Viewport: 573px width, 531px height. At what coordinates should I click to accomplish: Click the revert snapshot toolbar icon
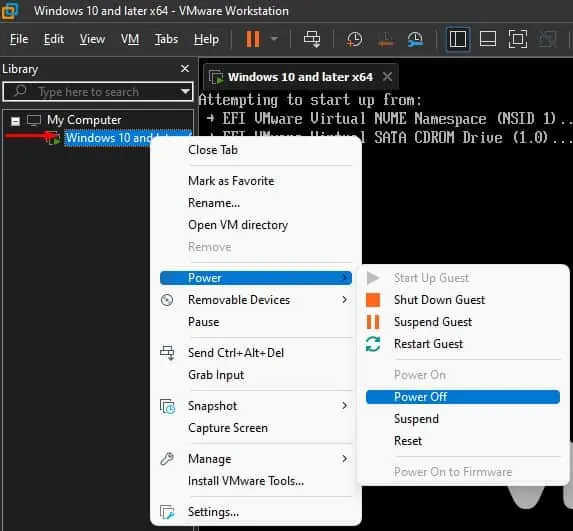click(x=386, y=40)
